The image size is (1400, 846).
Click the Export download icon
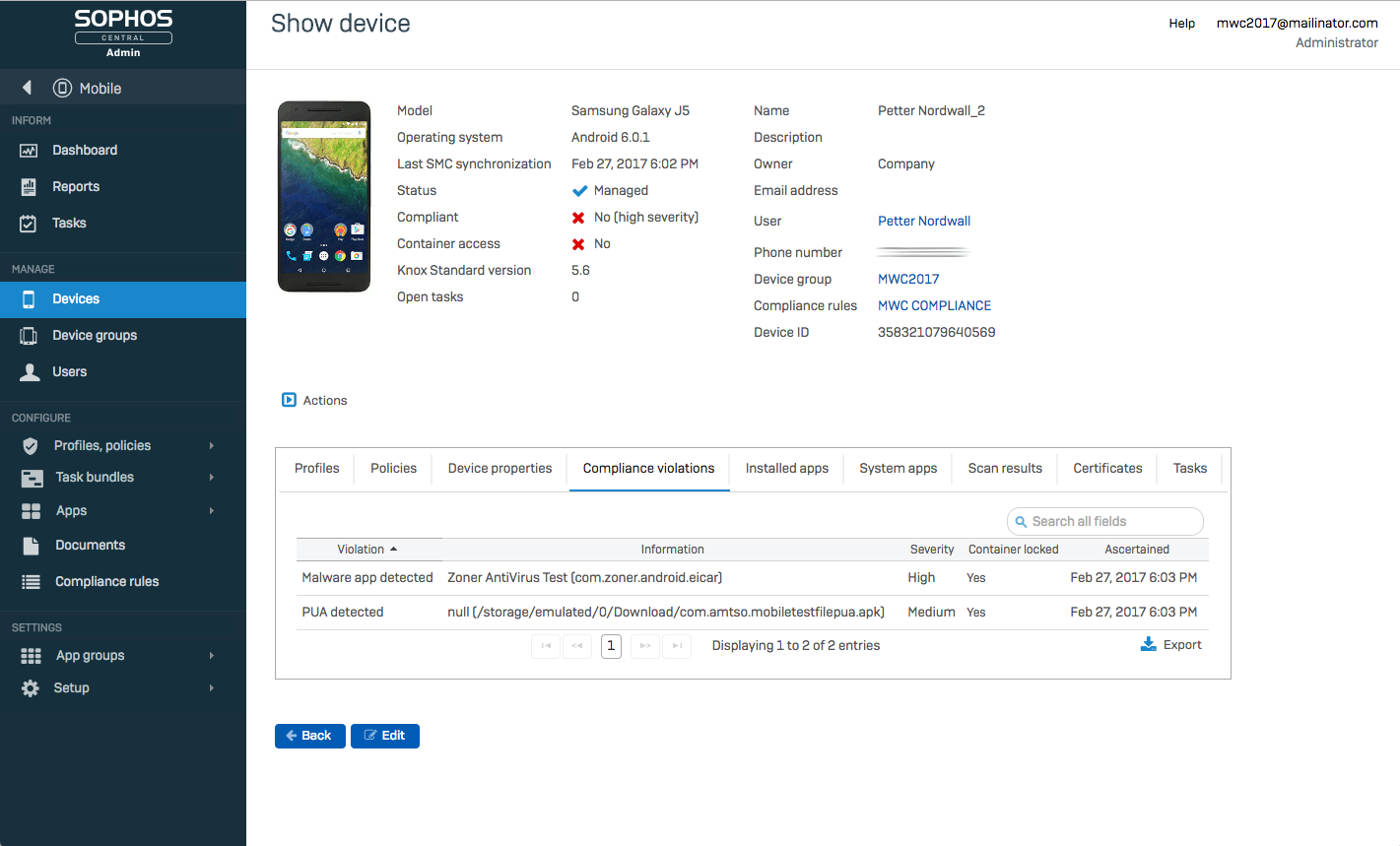coord(1148,644)
